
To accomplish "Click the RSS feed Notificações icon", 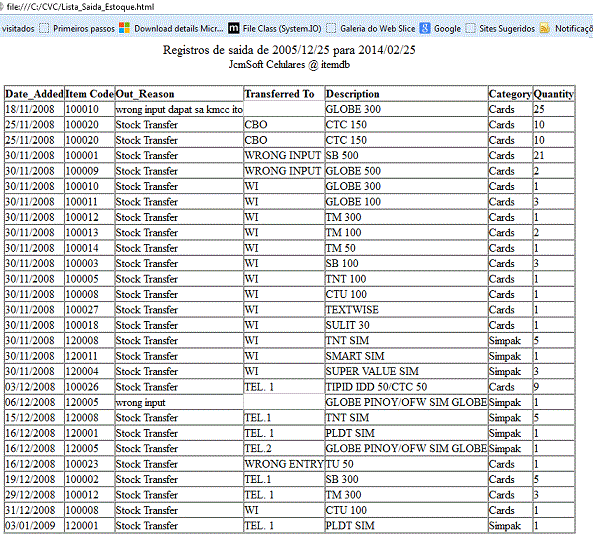I will click(545, 28).
